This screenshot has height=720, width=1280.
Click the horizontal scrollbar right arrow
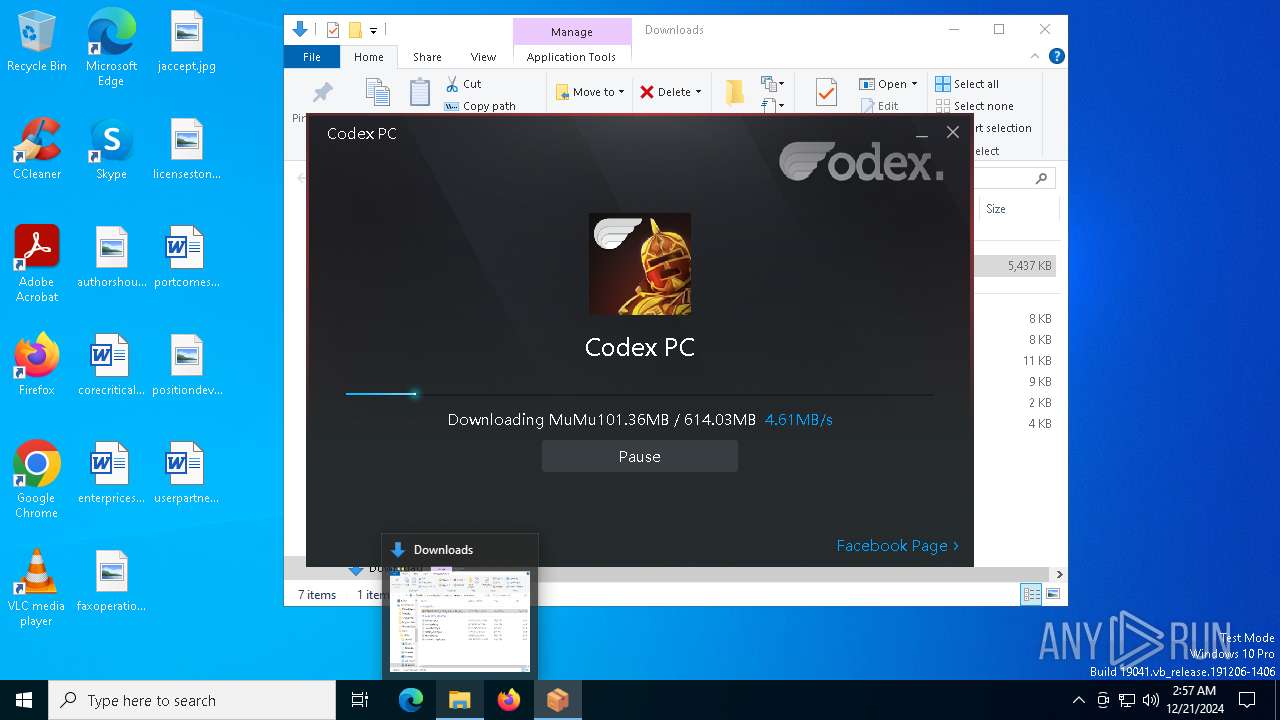tap(1059, 574)
